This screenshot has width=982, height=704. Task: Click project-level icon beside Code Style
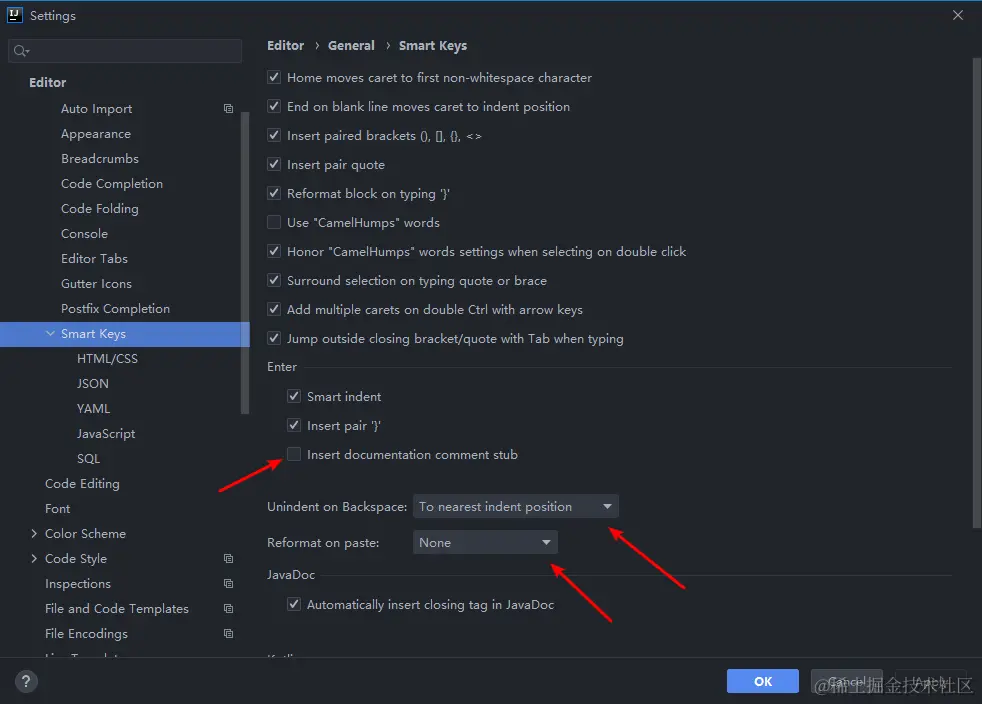(229, 558)
